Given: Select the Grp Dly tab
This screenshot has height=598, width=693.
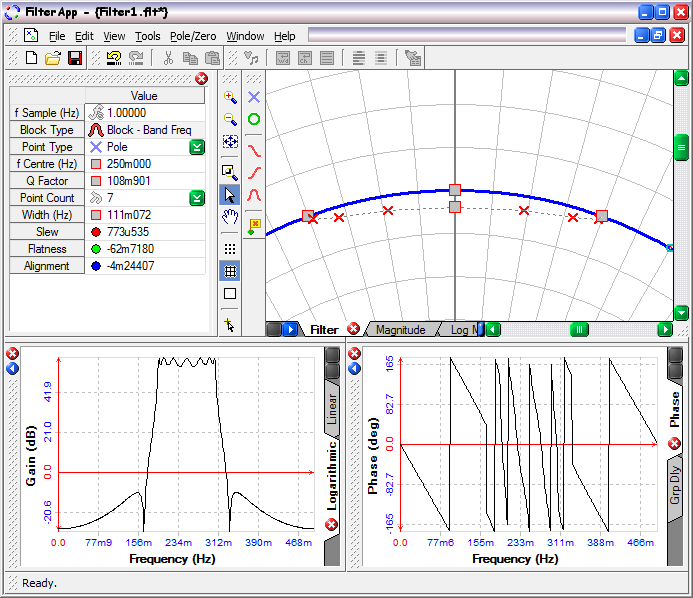Looking at the screenshot, I should tap(674, 486).
